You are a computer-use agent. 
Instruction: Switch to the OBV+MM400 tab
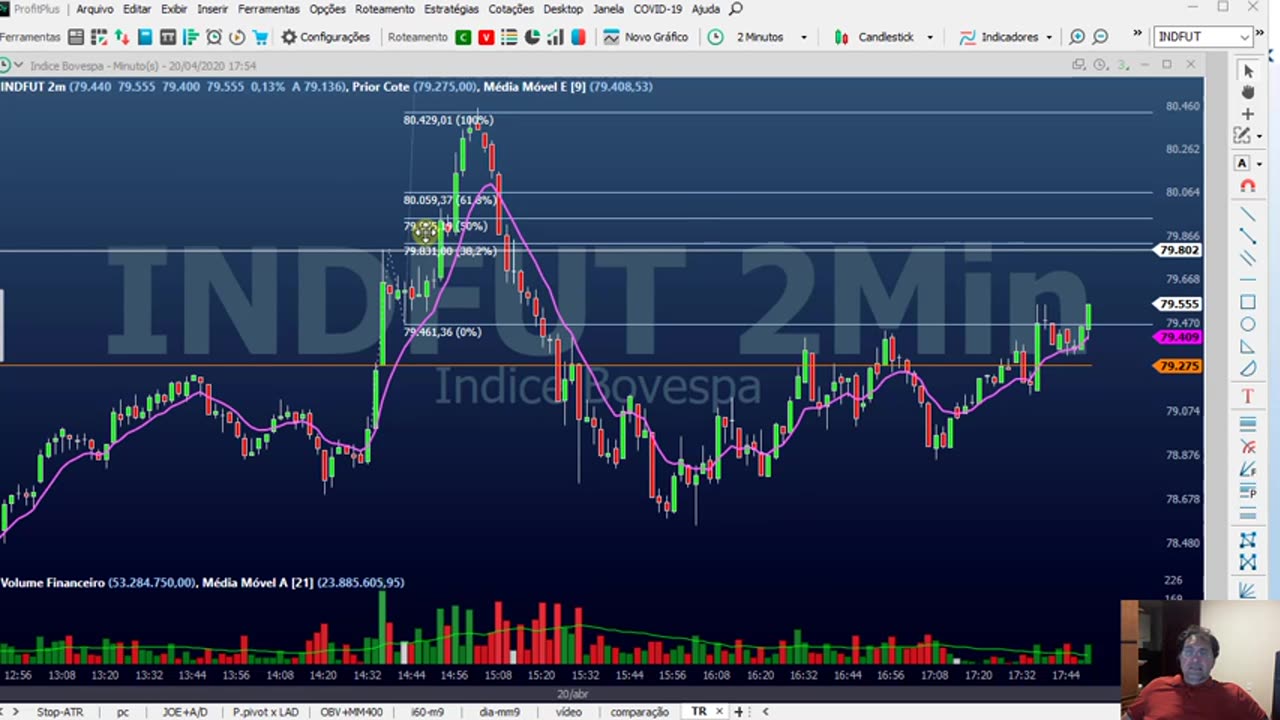click(351, 712)
